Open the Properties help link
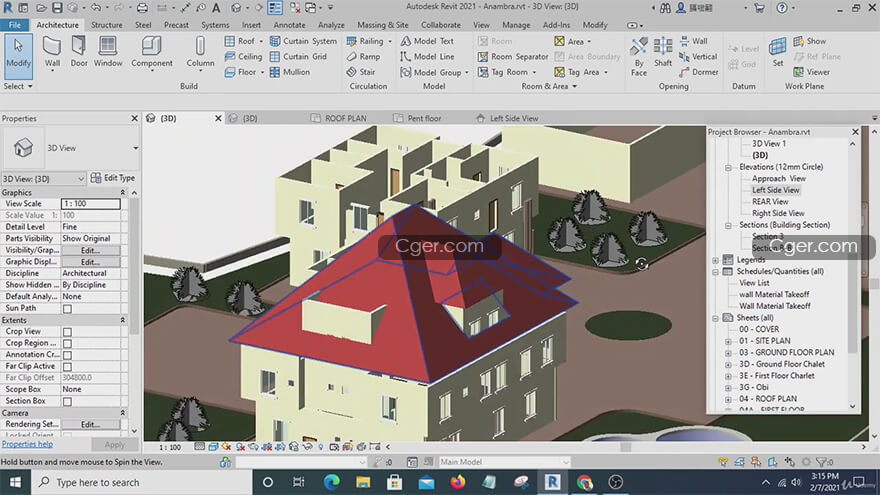The height and width of the screenshot is (495, 880). (x=27, y=444)
